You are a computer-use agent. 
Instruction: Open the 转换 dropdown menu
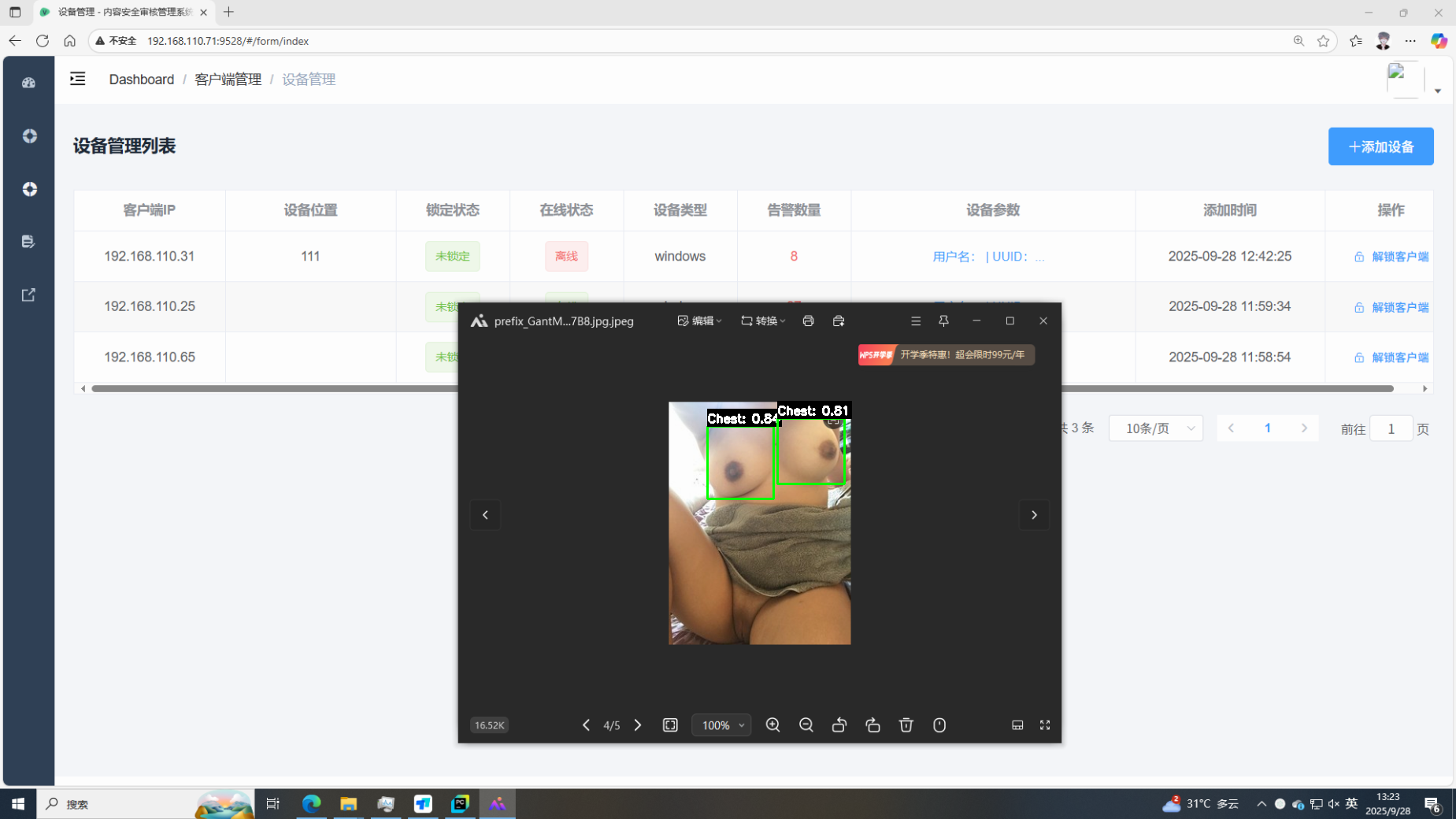tap(763, 321)
